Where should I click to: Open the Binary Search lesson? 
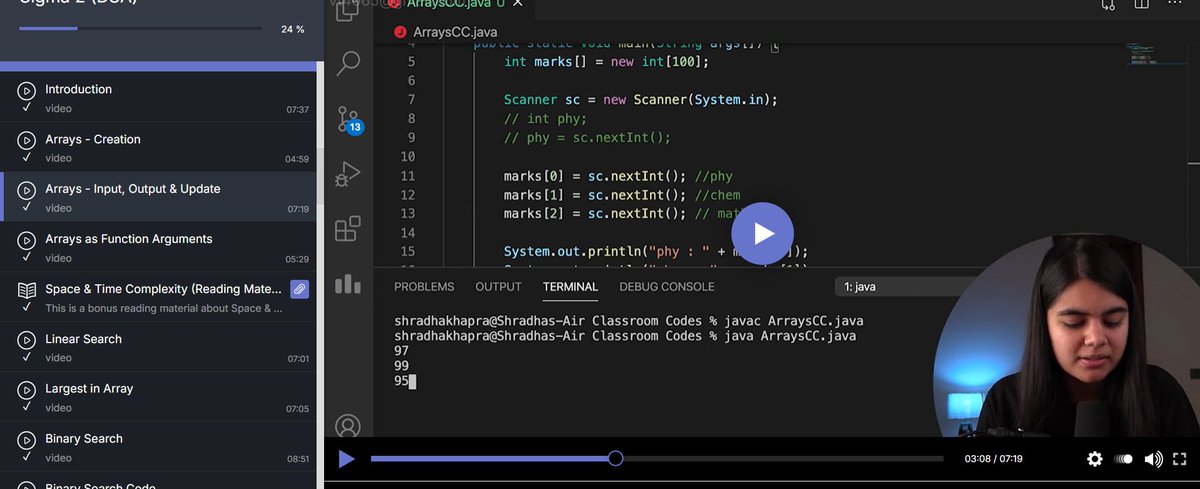158,447
